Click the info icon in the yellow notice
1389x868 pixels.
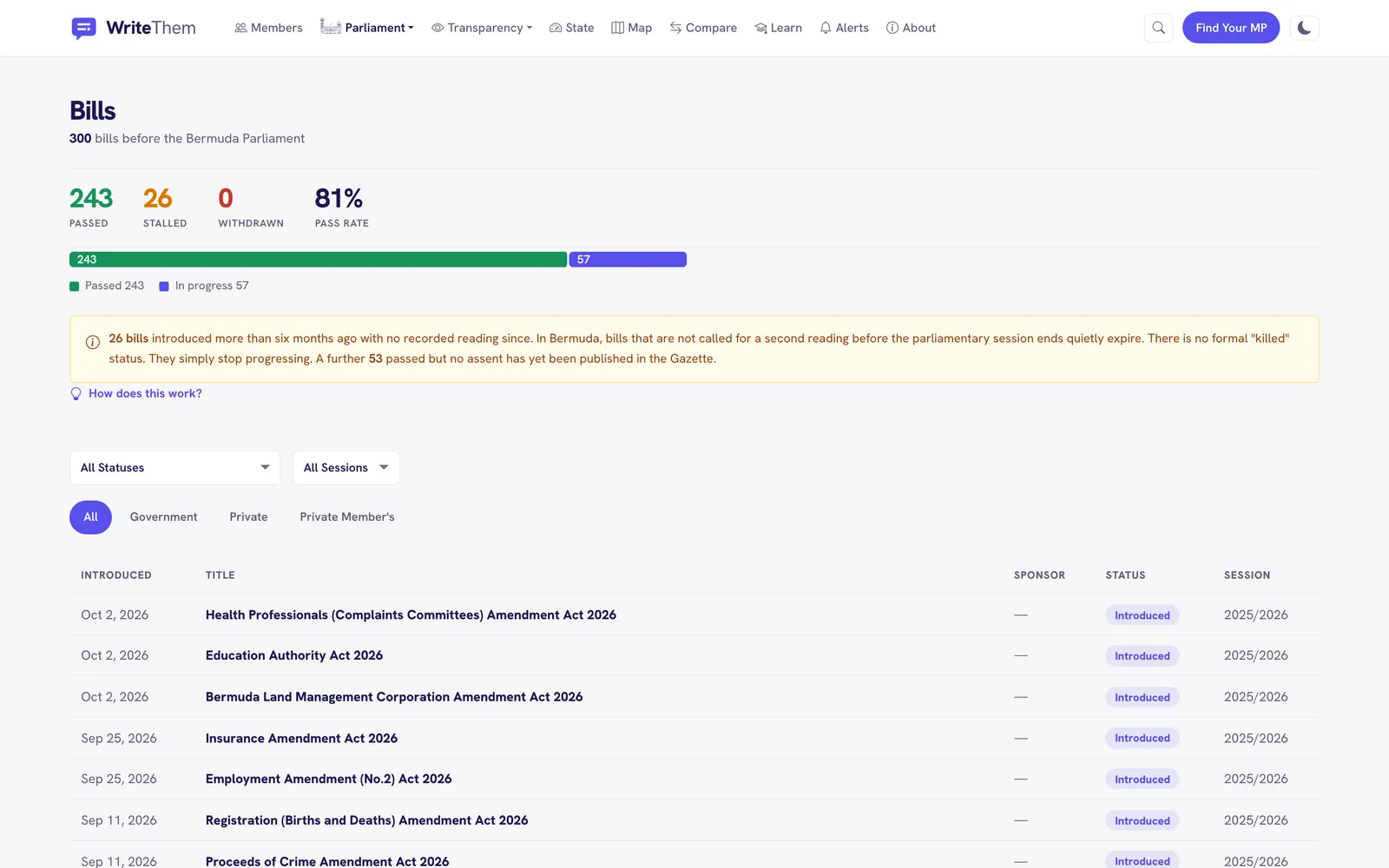[93, 342]
